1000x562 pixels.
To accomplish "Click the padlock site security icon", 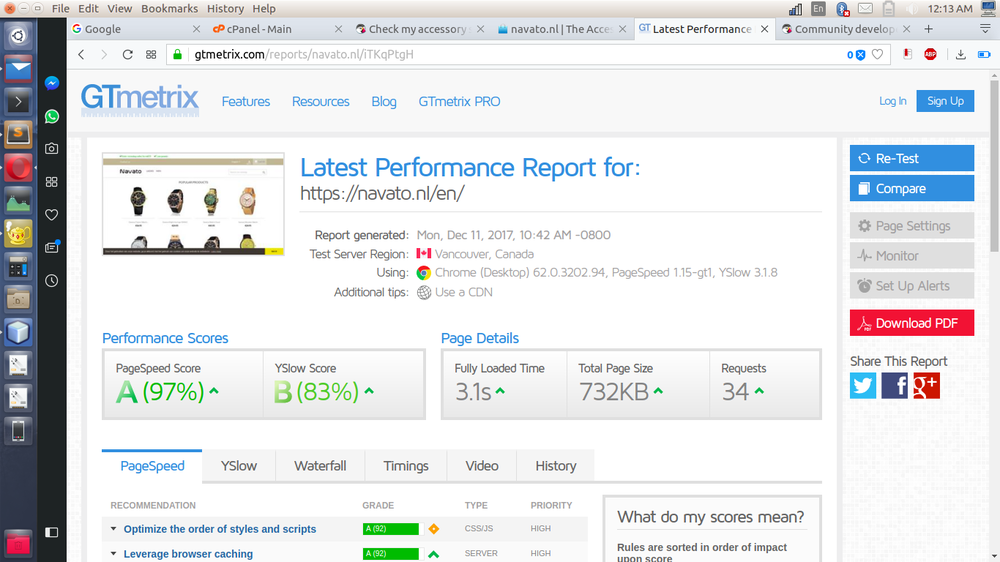I will [x=178, y=55].
